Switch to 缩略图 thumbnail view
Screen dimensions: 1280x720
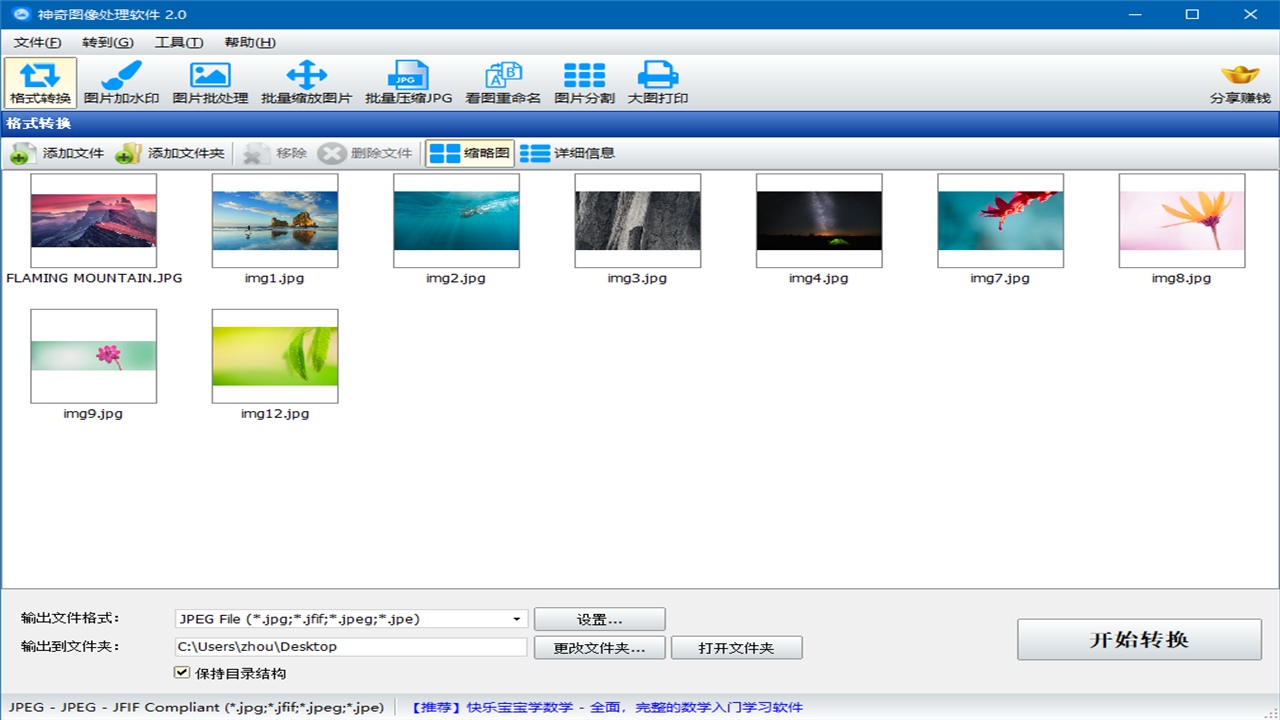pyautogui.click(x=470, y=153)
